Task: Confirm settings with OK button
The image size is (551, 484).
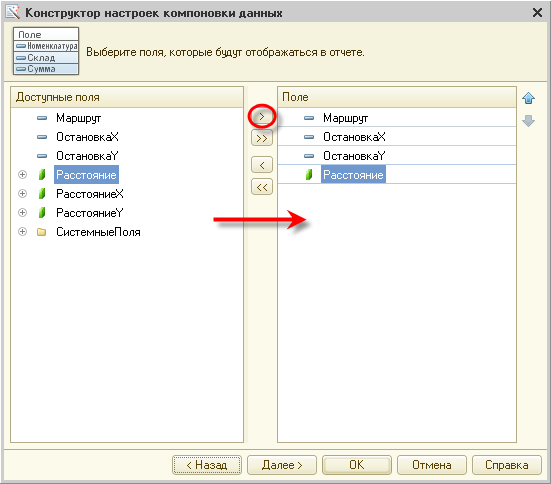Action: click(357, 465)
